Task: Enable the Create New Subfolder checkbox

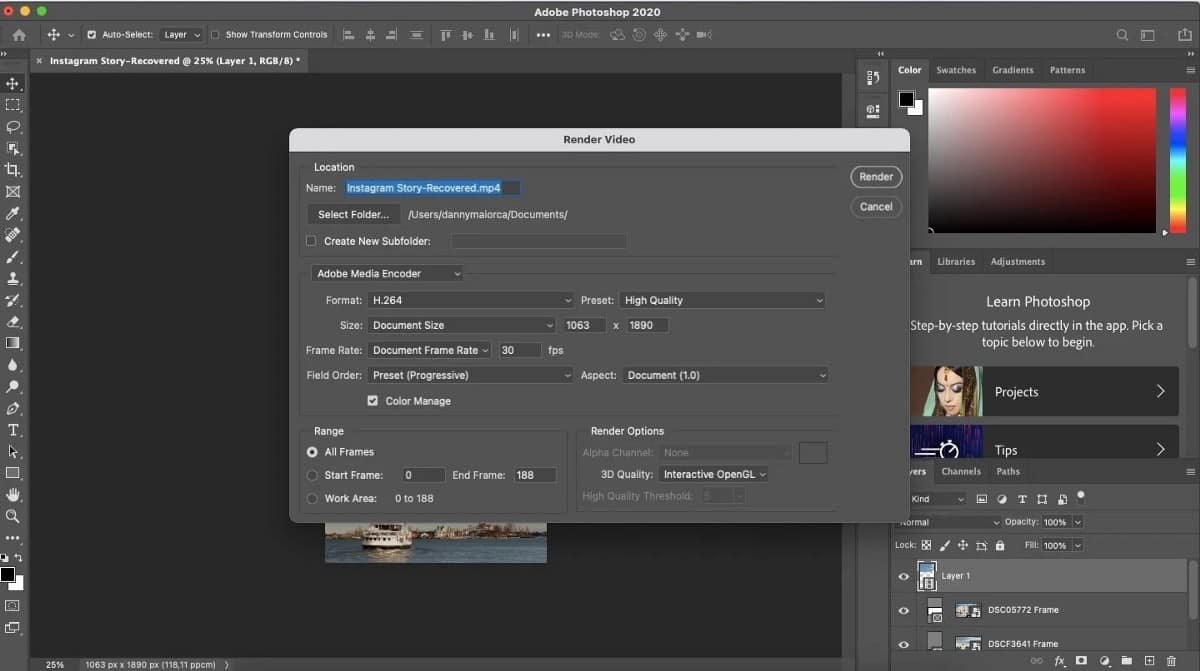Action: pos(313,241)
